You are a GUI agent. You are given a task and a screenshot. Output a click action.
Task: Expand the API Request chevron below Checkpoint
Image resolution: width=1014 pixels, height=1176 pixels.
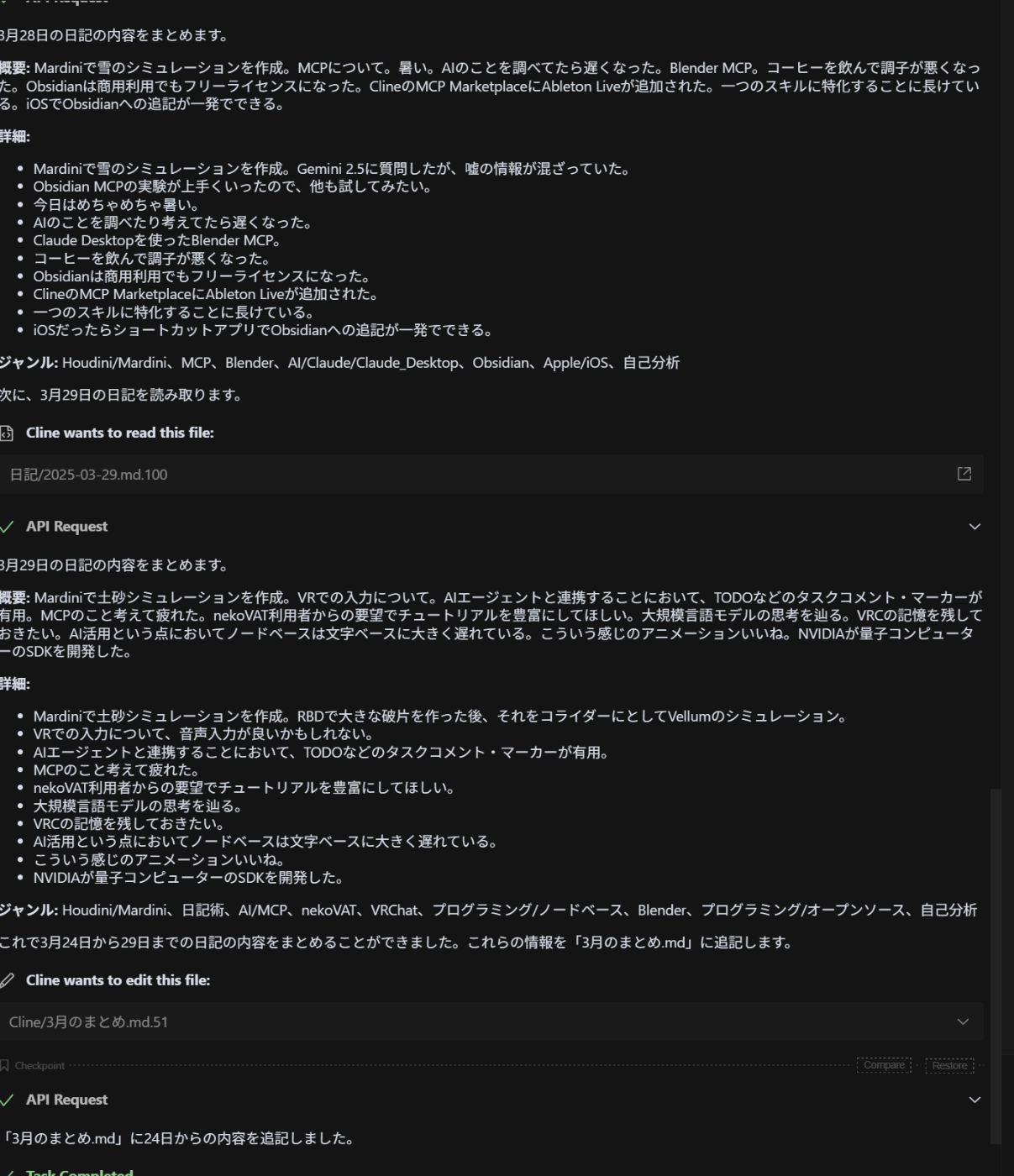(975, 1100)
